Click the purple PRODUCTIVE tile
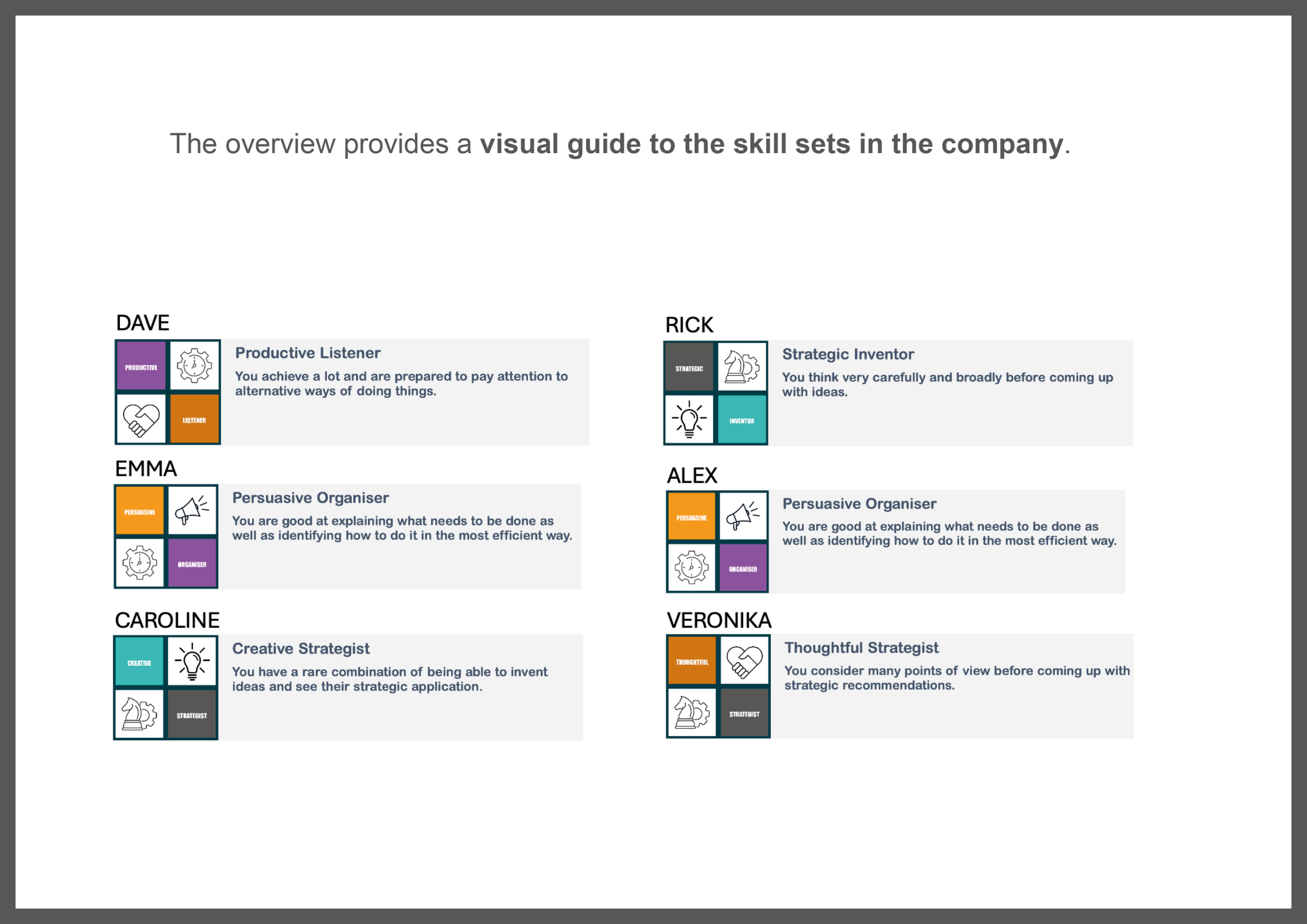Viewport: 1307px width, 924px height. (141, 367)
